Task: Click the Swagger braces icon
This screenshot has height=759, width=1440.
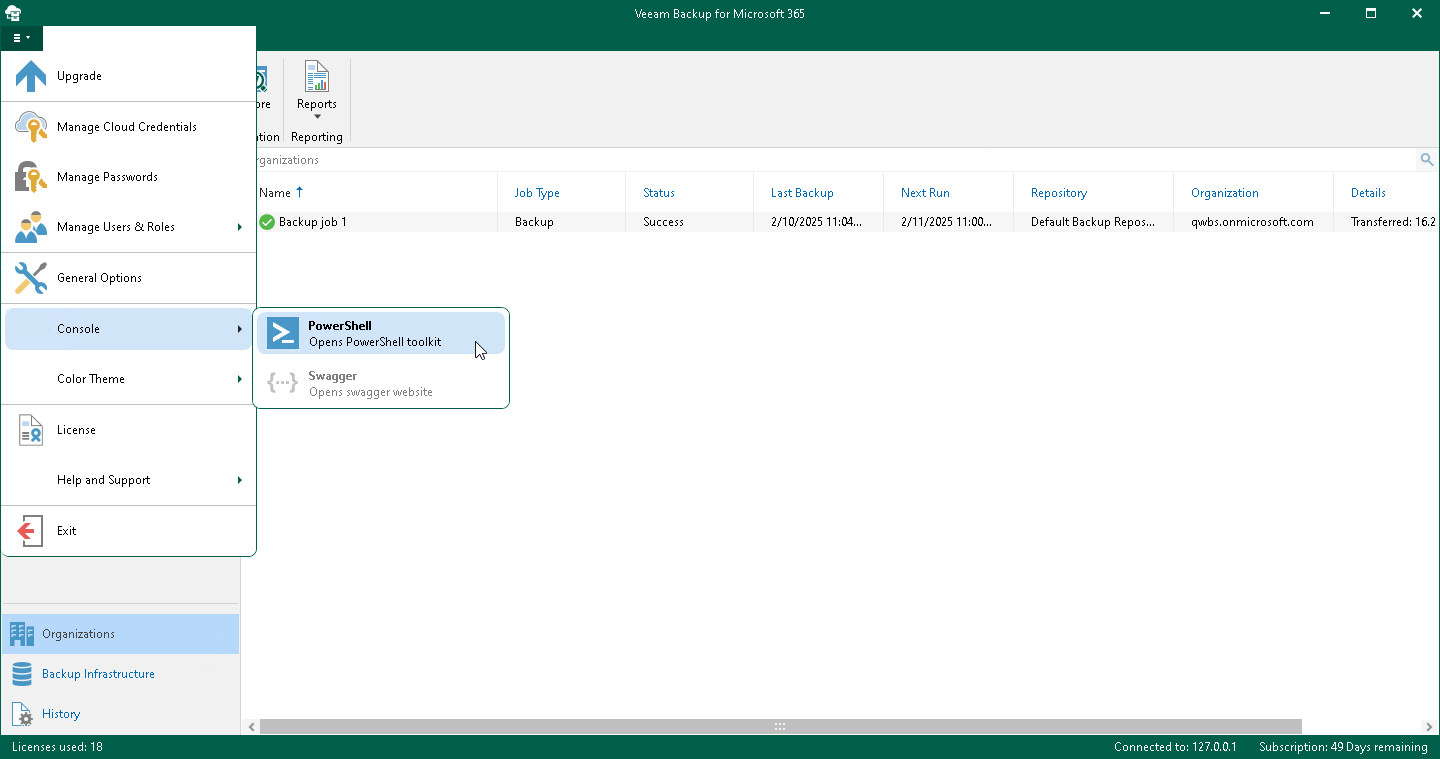Action: tap(283, 383)
